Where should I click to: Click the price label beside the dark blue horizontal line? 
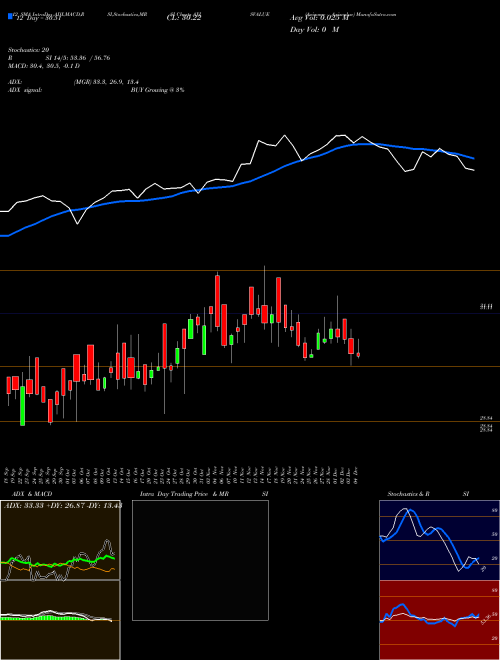click(x=486, y=307)
